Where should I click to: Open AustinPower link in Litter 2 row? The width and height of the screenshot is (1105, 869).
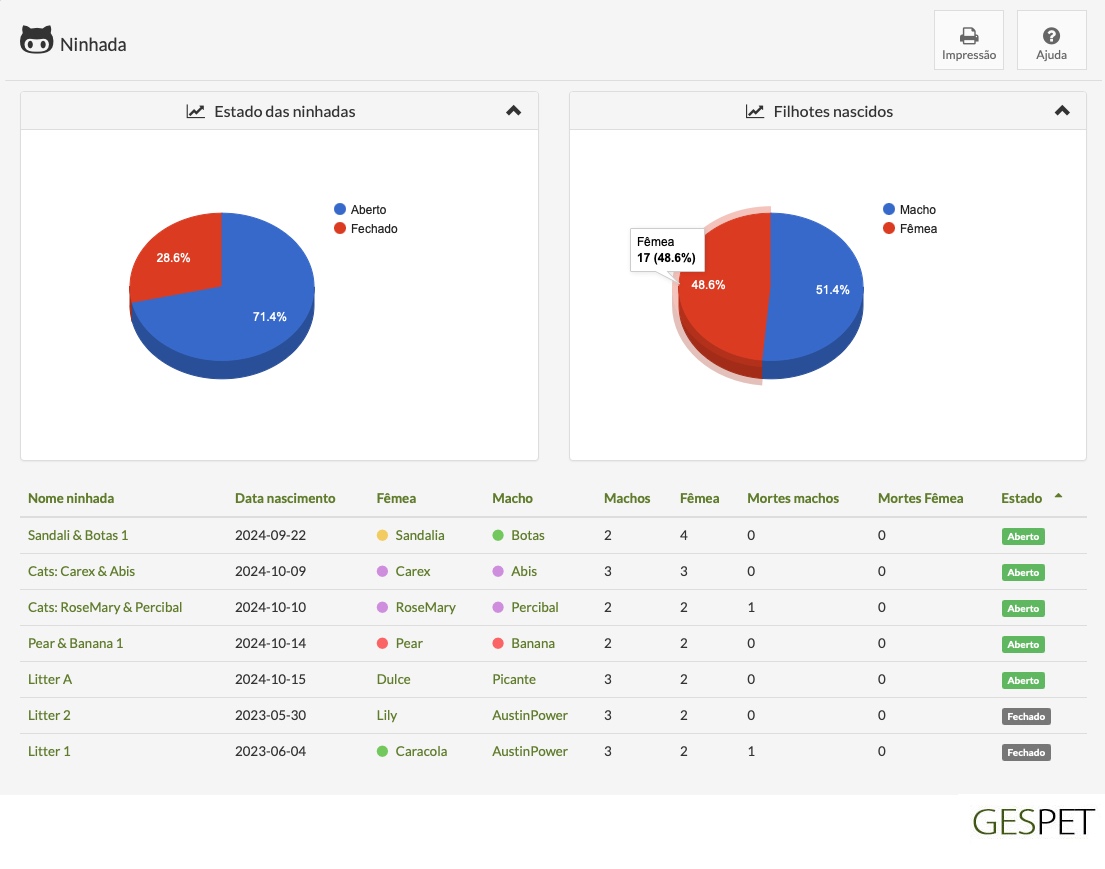tap(529, 715)
